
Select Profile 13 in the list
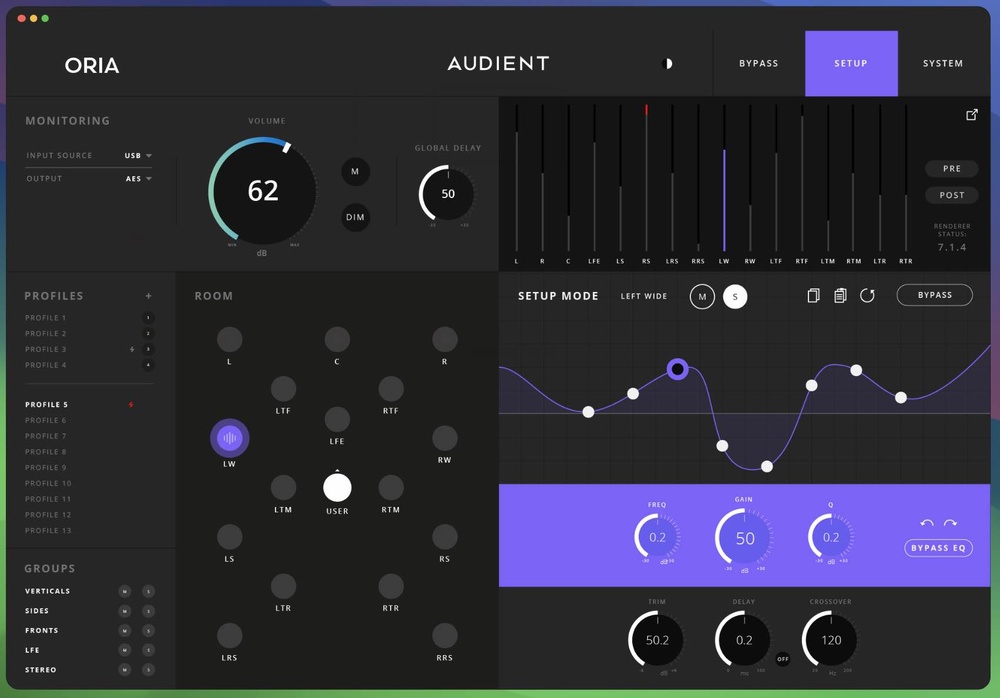click(48, 531)
